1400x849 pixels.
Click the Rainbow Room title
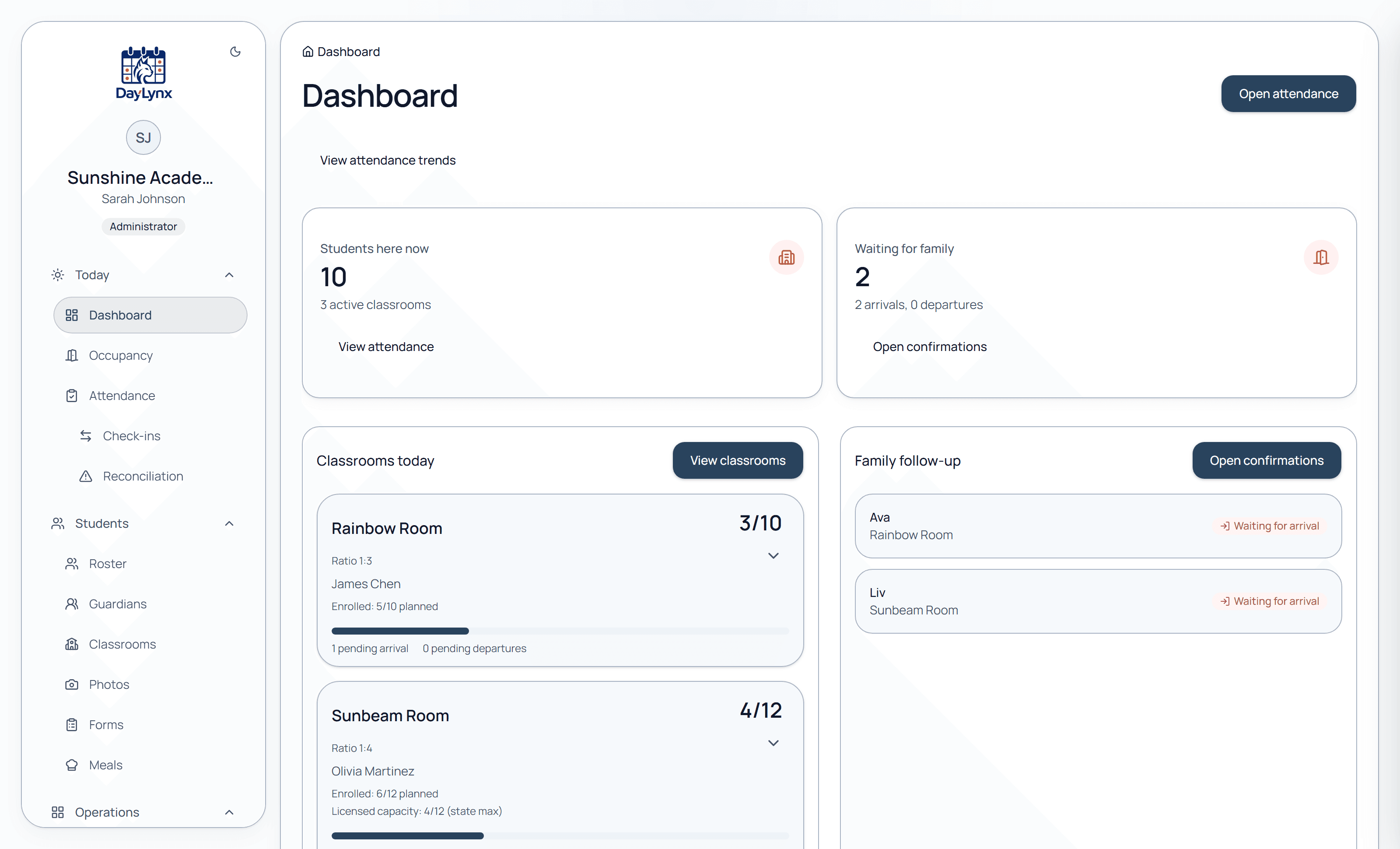point(386,529)
